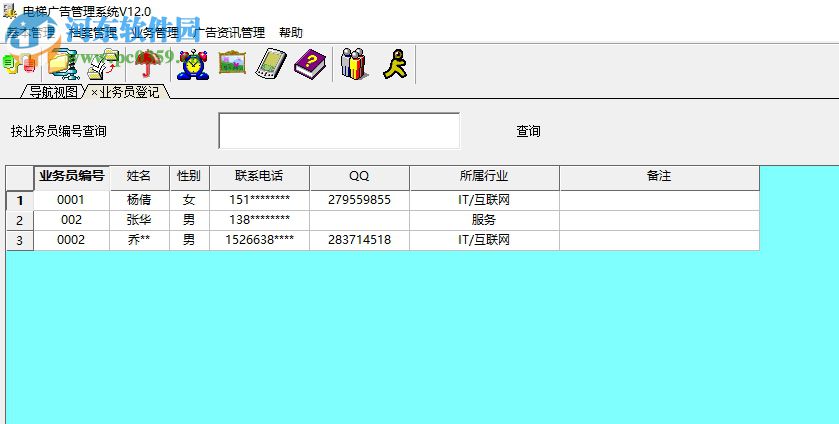Viewport: 839px width, 424px height.
Task: Click the 按业务员编号查询 label
Action: [x=58, y=131]
